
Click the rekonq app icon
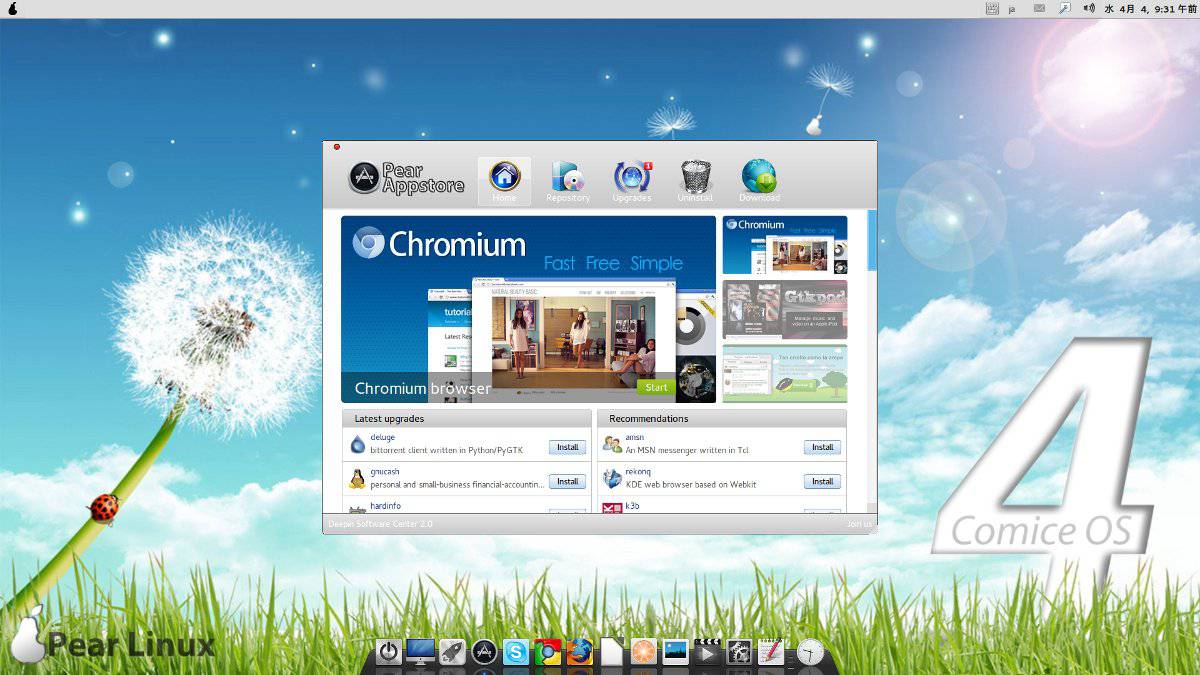(x=612, y=478)
